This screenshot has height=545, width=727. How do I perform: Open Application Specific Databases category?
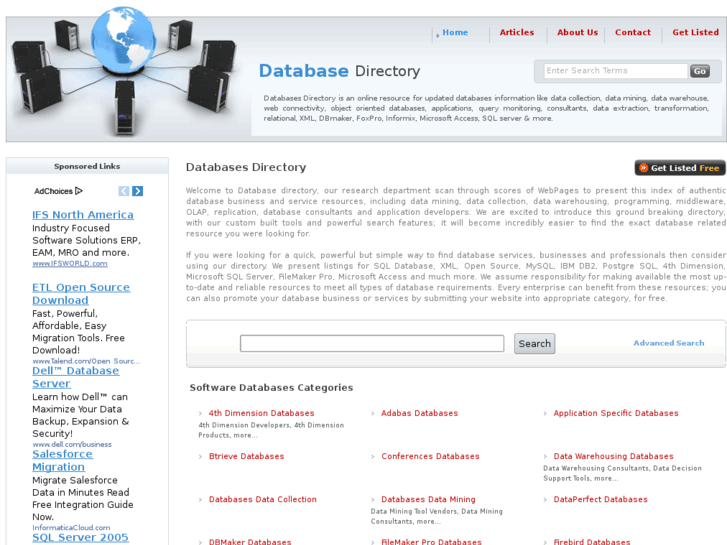[616, 413]
